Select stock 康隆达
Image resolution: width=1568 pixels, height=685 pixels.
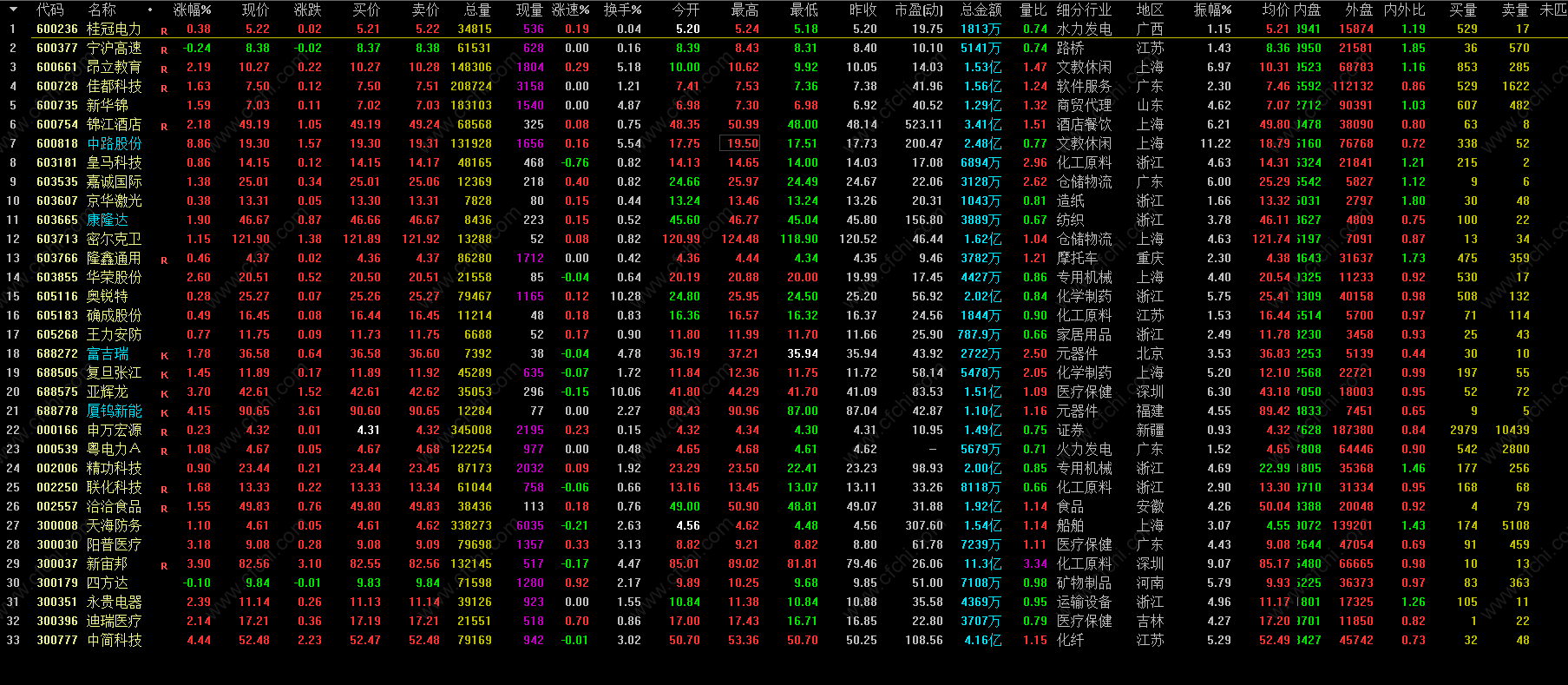click(x=107, y=220)
